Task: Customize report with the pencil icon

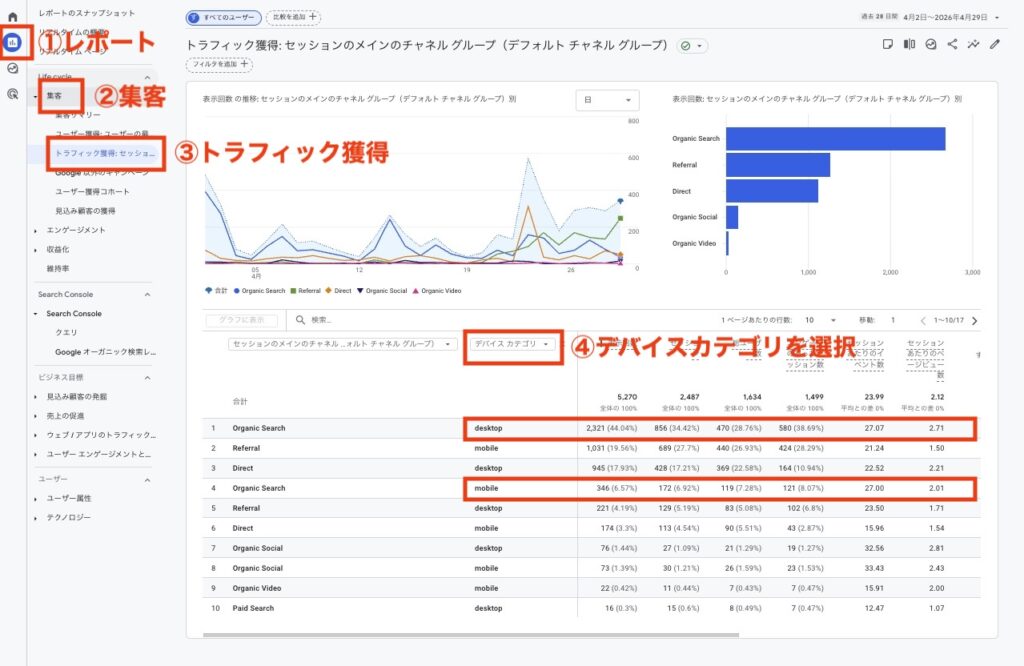Action: point(995,44)
